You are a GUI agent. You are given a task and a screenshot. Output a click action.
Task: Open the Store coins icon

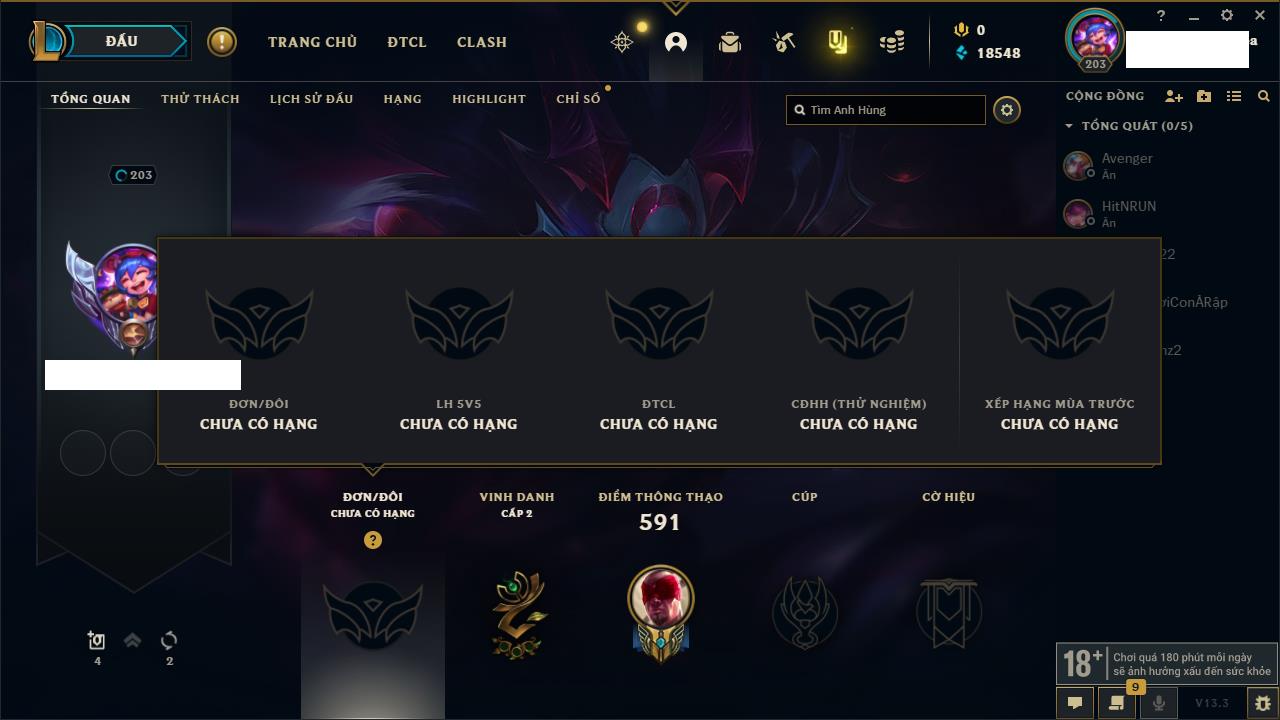pyautogui.click(x=892, y=42)
